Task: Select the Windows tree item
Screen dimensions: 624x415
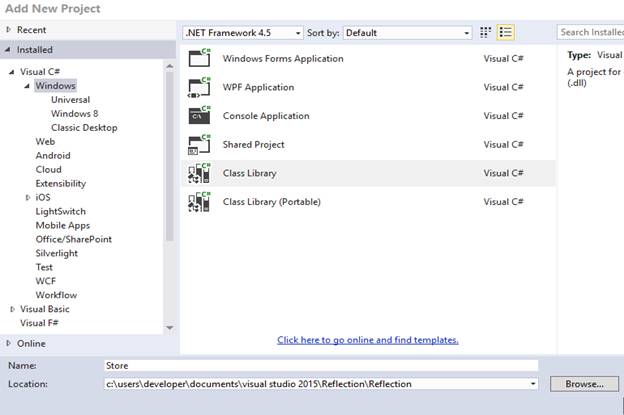Action: click(55, 86)
